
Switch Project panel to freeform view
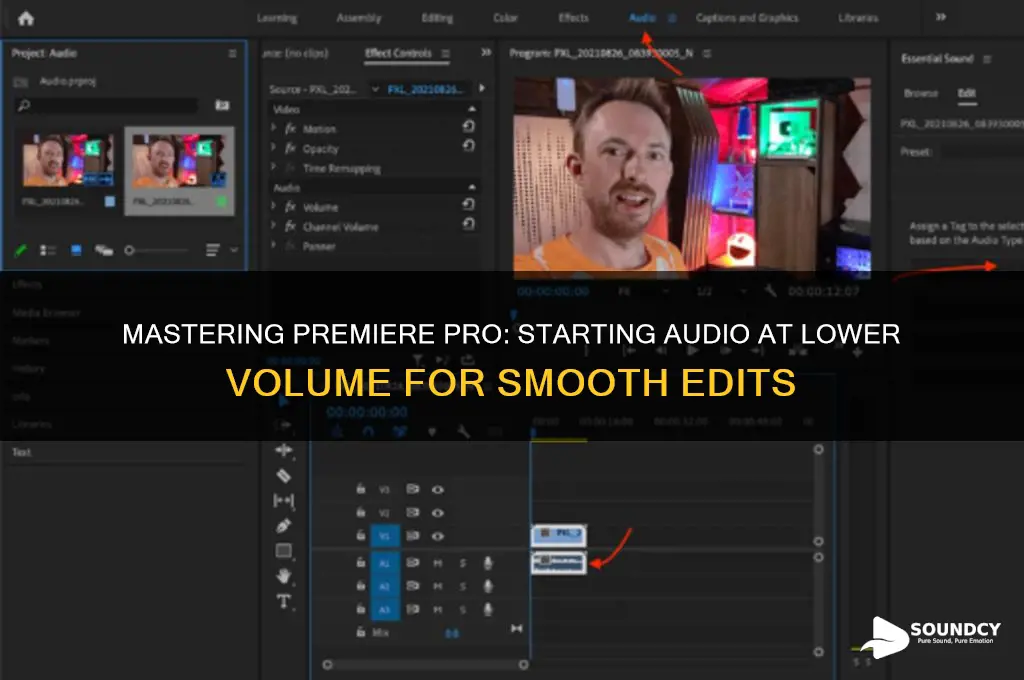click(104, 250)
